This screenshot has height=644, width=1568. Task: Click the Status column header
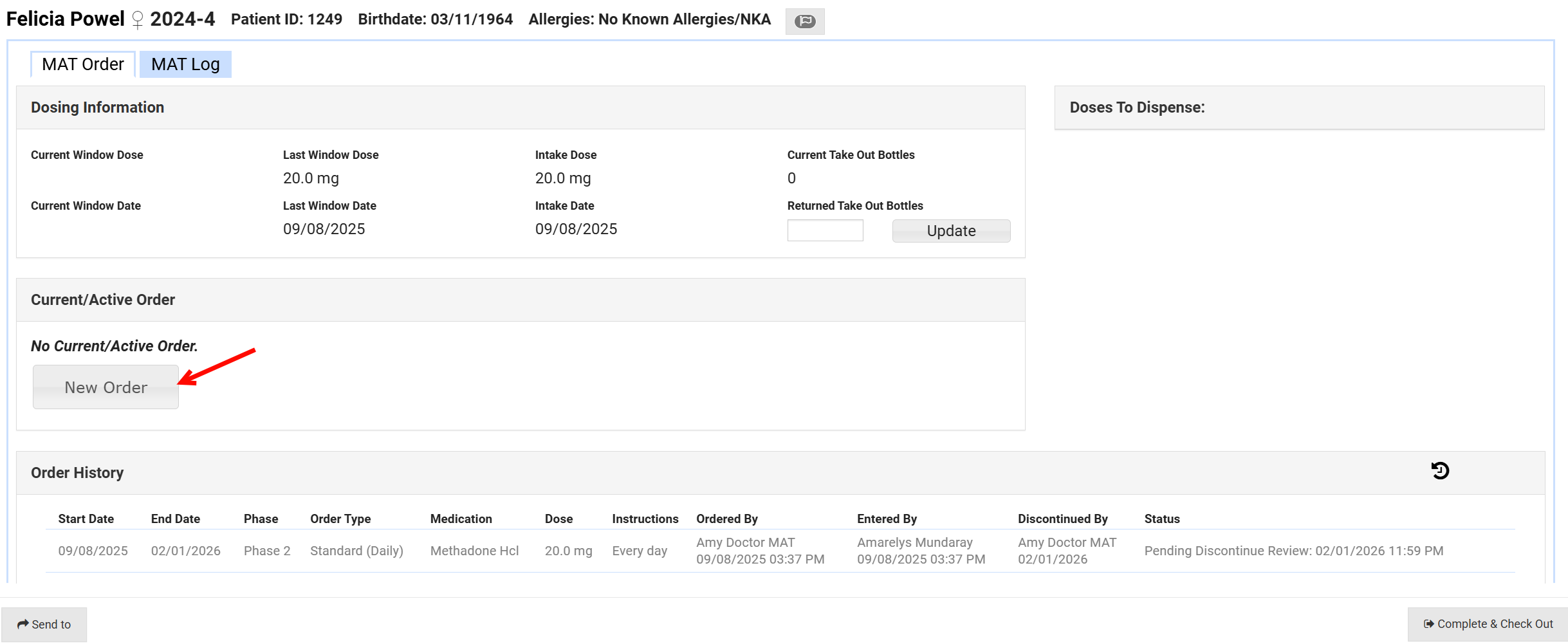[1161, 519]
